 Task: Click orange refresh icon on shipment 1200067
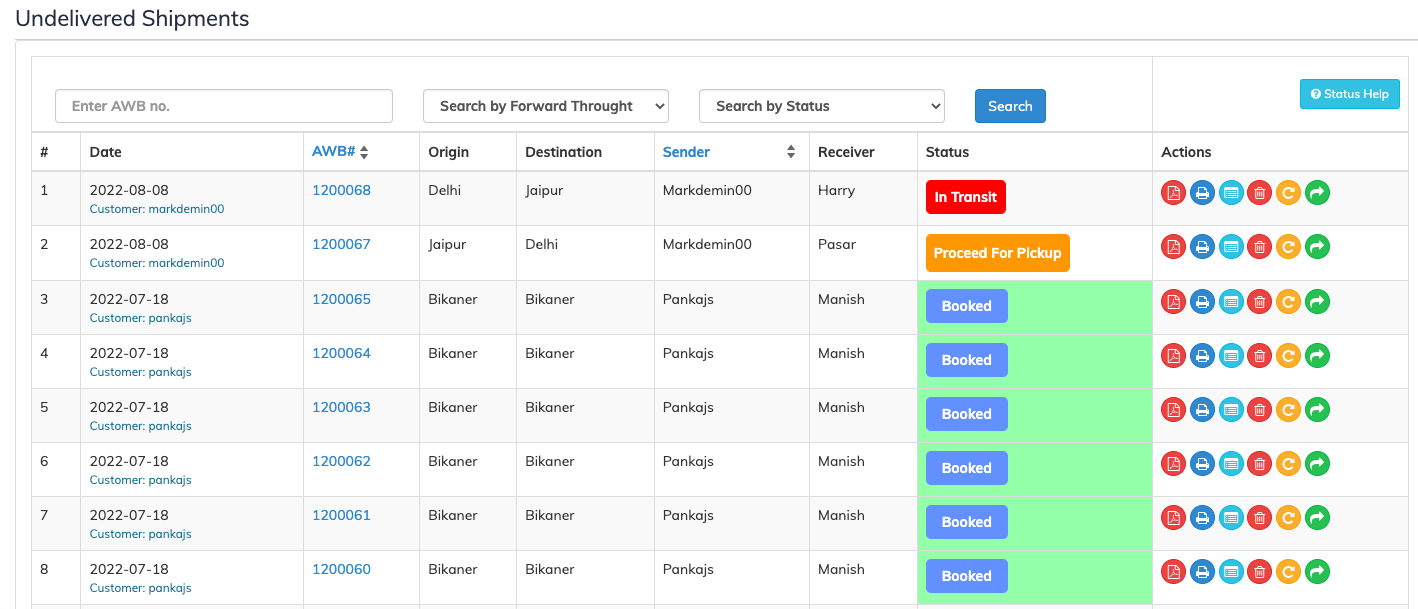tap(1289, 247)
